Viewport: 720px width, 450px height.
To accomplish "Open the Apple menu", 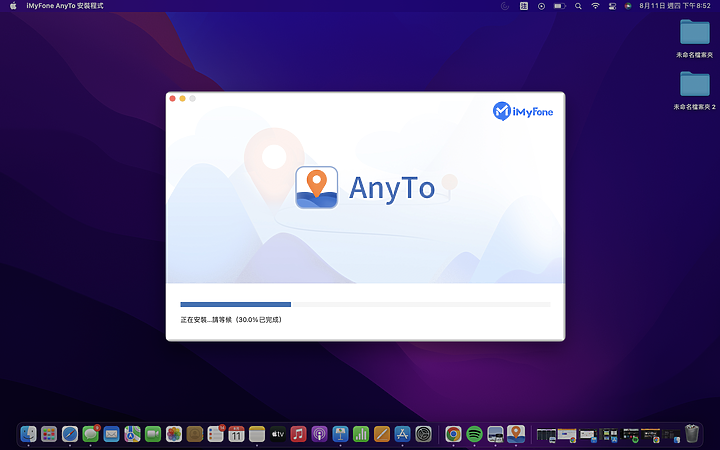I will [x=13, y=6].
